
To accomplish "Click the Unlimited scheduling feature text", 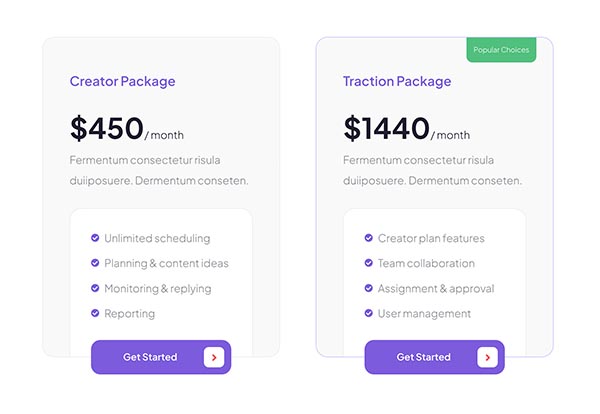I will (x=157, y=238).
